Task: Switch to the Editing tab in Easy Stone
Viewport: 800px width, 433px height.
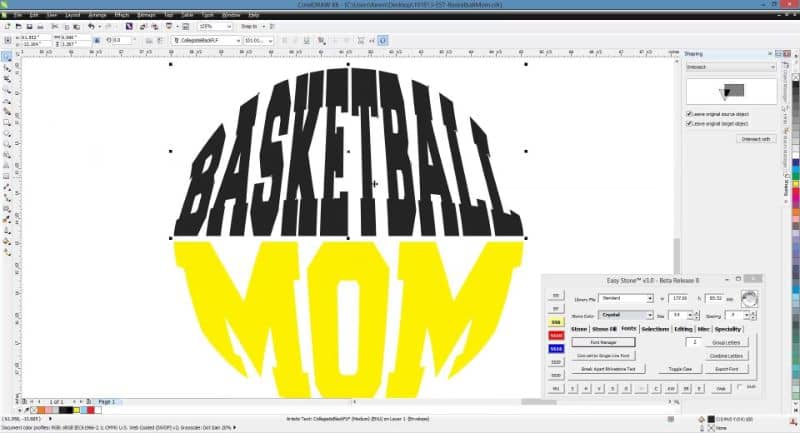Action: 683,329
